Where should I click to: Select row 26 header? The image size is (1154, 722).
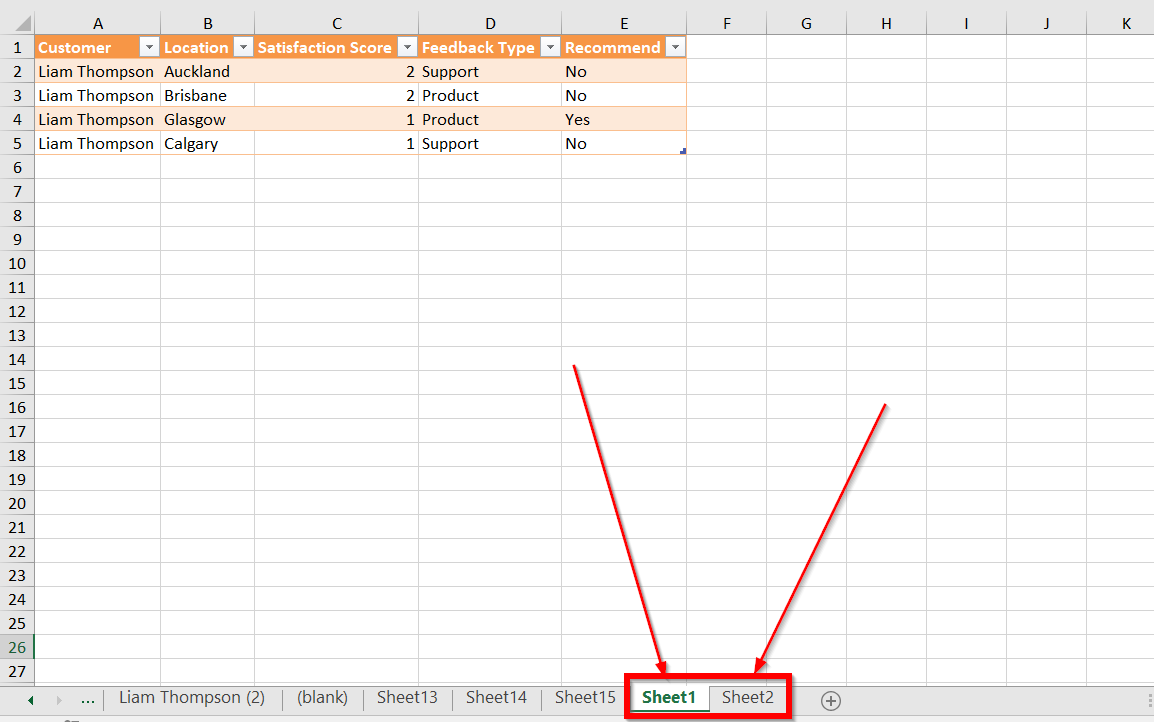(17, 647)
